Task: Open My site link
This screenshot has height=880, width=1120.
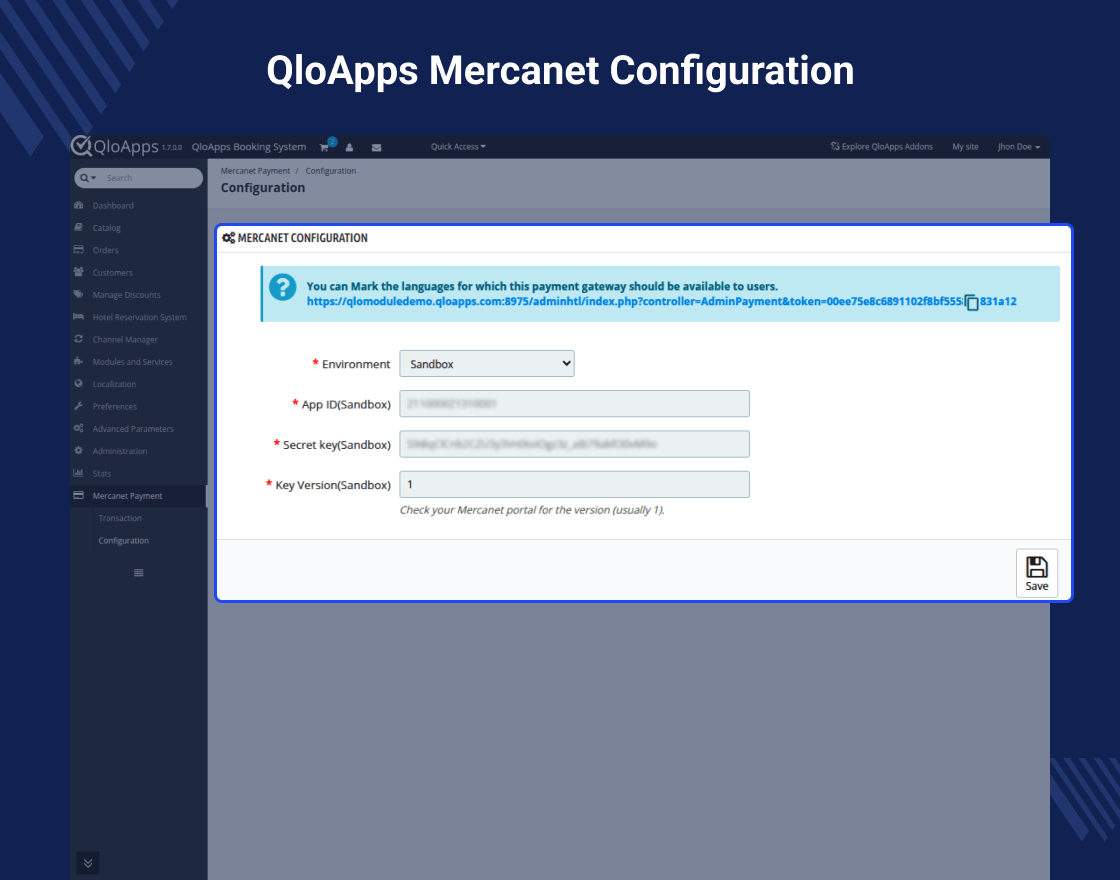Action: point(965,146)
